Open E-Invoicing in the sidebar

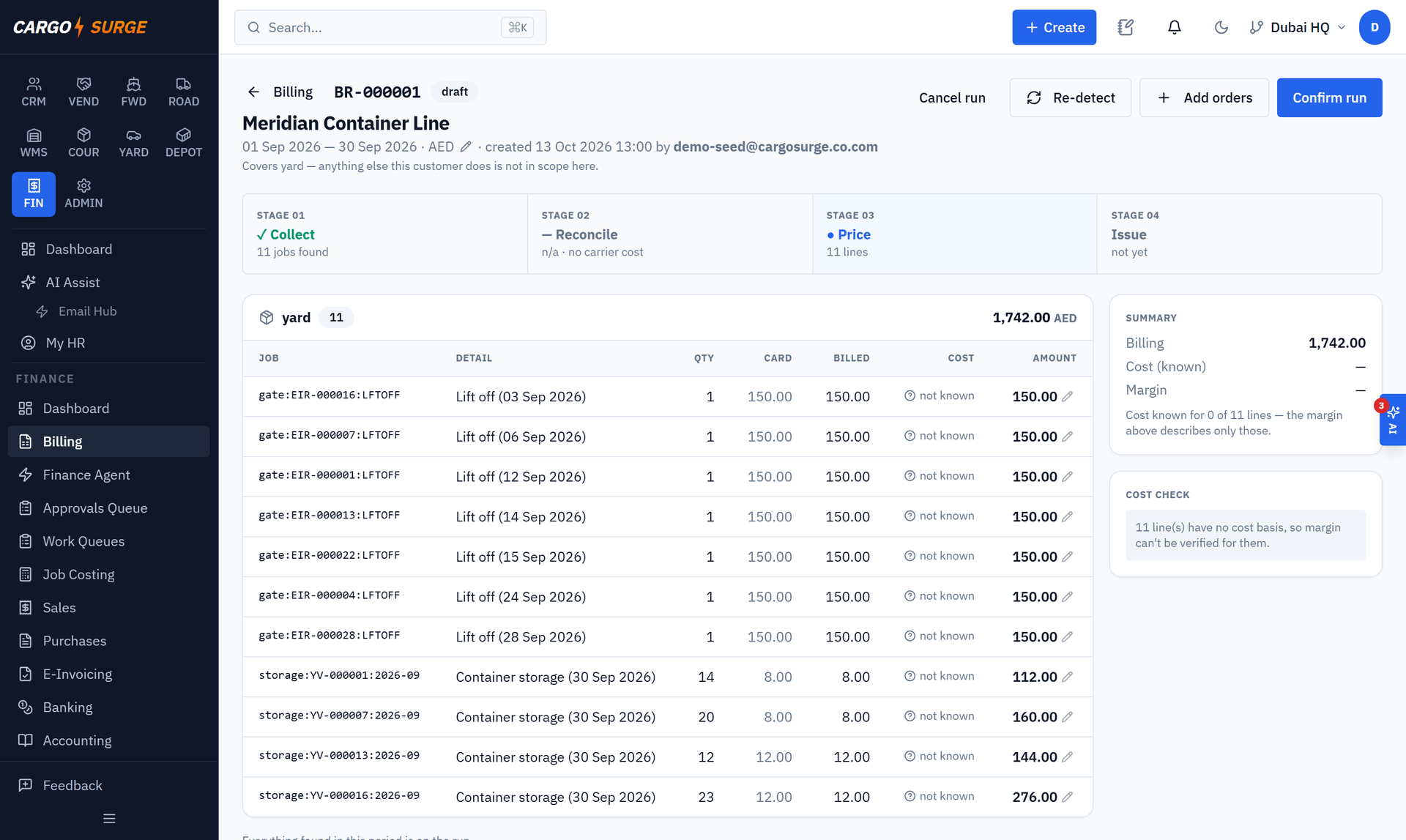click(109, 674)
